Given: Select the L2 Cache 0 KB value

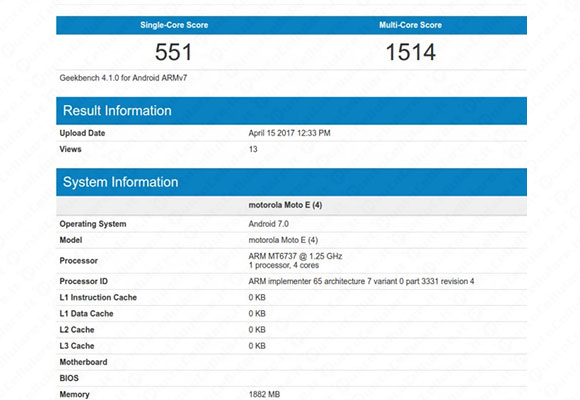Looking at the screenshot, I should pos(257,330).
